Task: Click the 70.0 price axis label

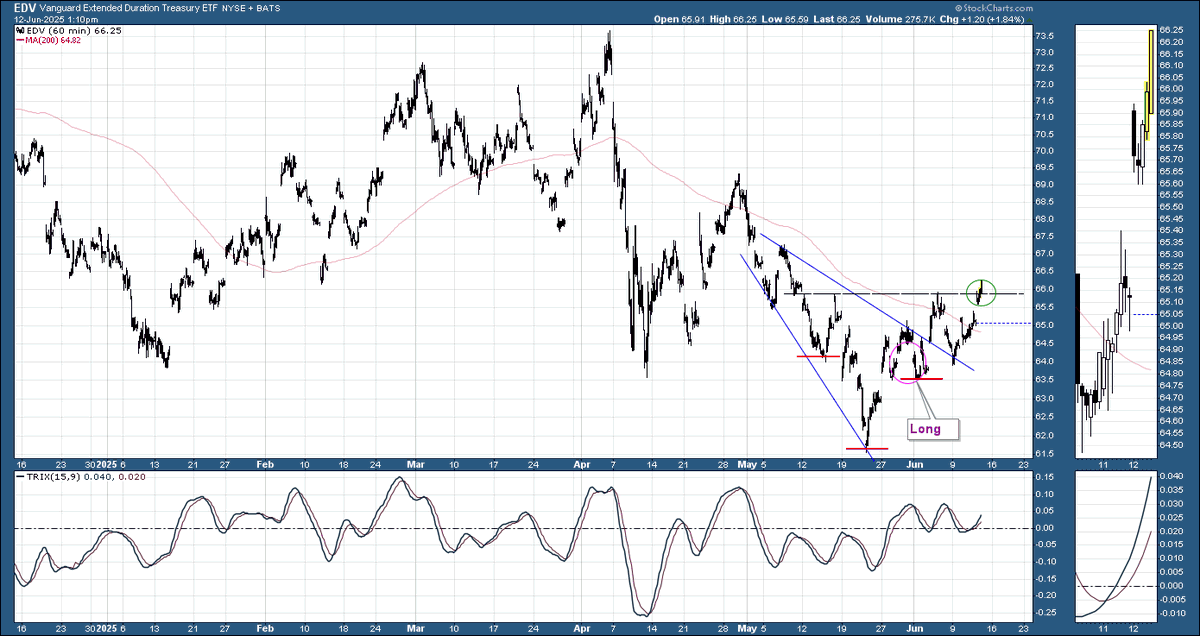Action: tap(1046, 151)
